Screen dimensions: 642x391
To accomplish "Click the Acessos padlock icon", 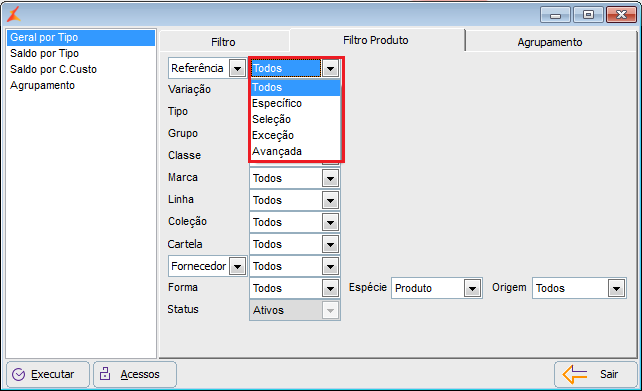I will click(x=105, y=373).
